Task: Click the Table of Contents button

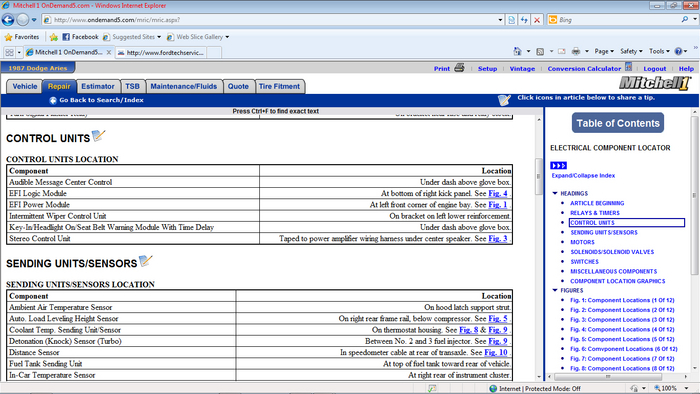Action: click(x=618, y=123)
